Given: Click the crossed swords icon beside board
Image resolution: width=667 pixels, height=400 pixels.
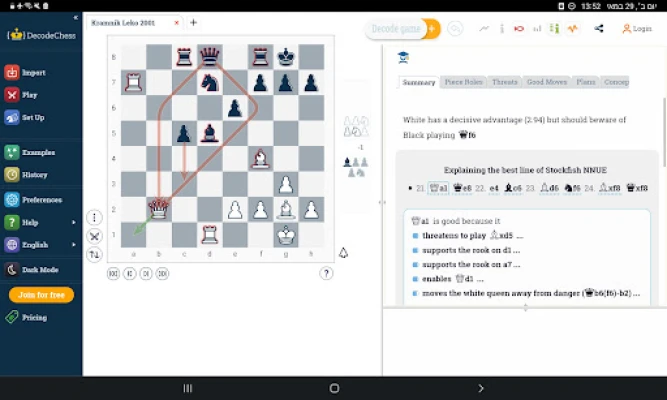Looking at the screenshot, I should click(x=94, y=236).
